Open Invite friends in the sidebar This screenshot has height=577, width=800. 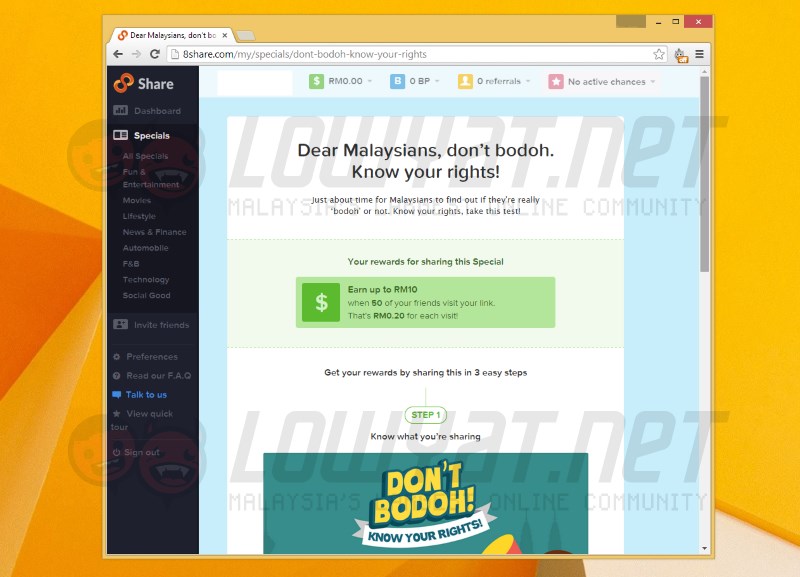coord(160,325)
